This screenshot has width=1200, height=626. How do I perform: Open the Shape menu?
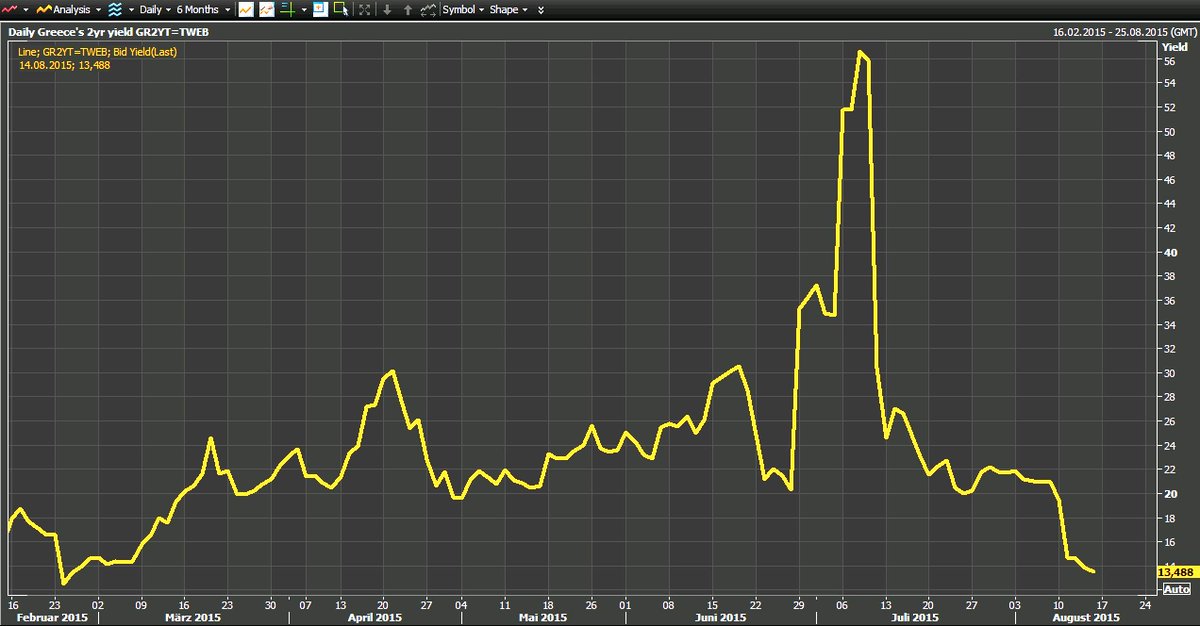(509, 10)
